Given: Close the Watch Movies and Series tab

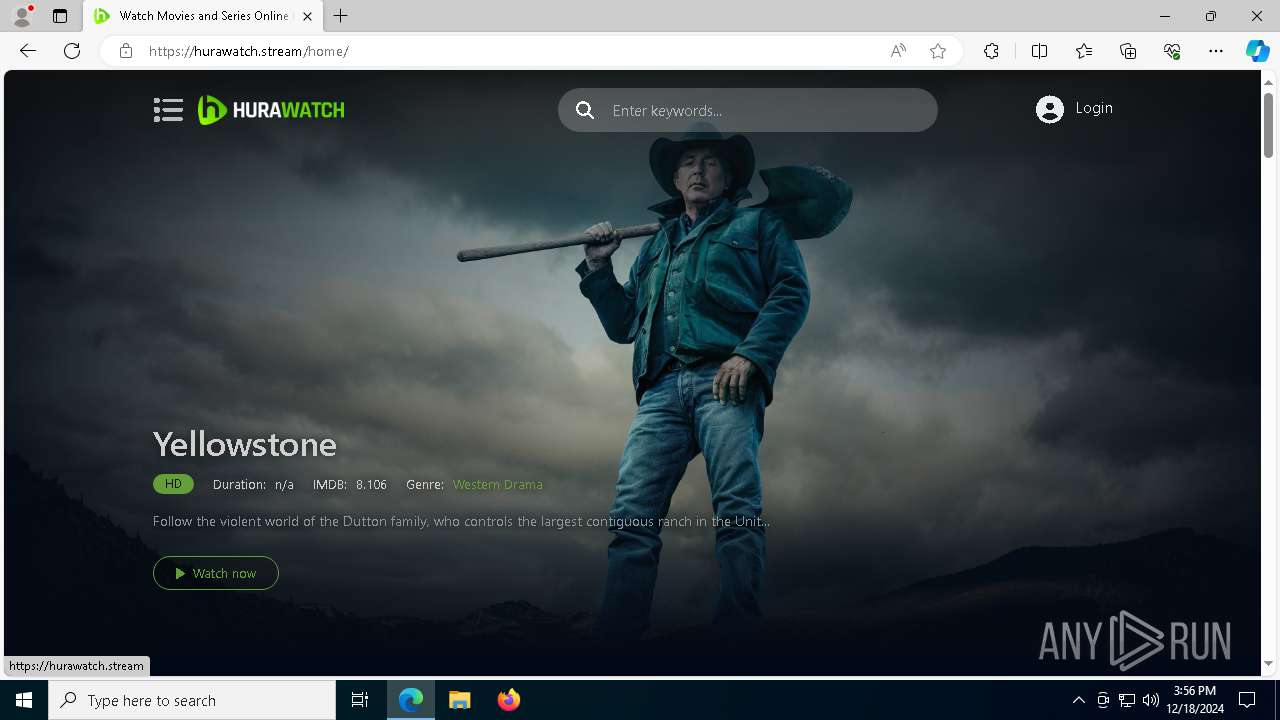Looking at the screenshot, I should click(x=307, y=16).
